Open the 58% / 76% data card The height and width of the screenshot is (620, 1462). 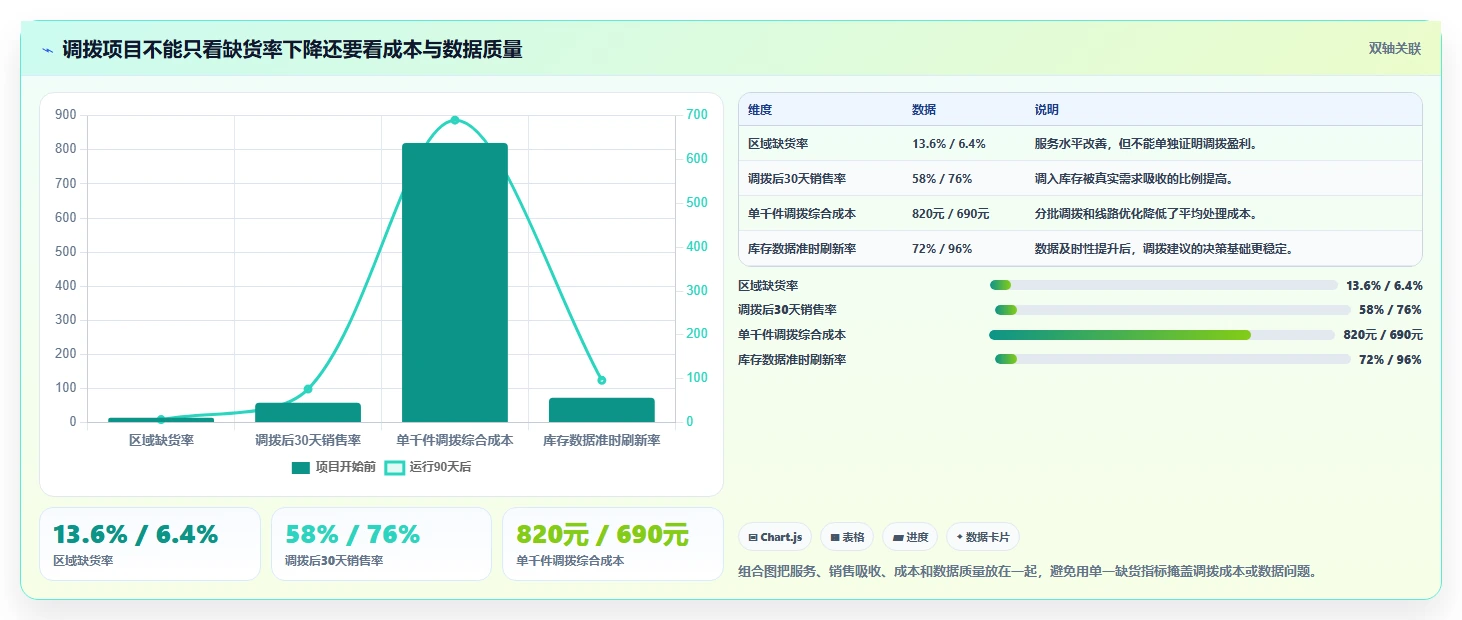381,544
